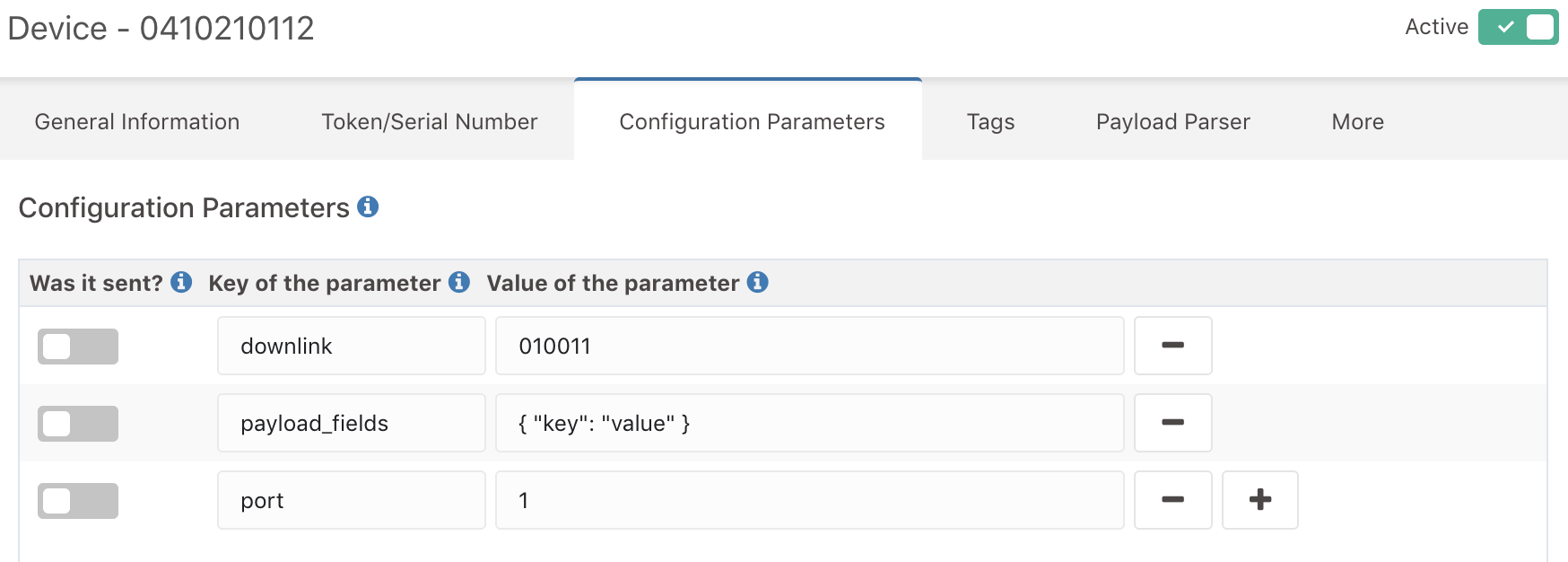Open the Token/Serial Number tab
The width and height of the screenshot is (1568, 562).
click(429, 121)
